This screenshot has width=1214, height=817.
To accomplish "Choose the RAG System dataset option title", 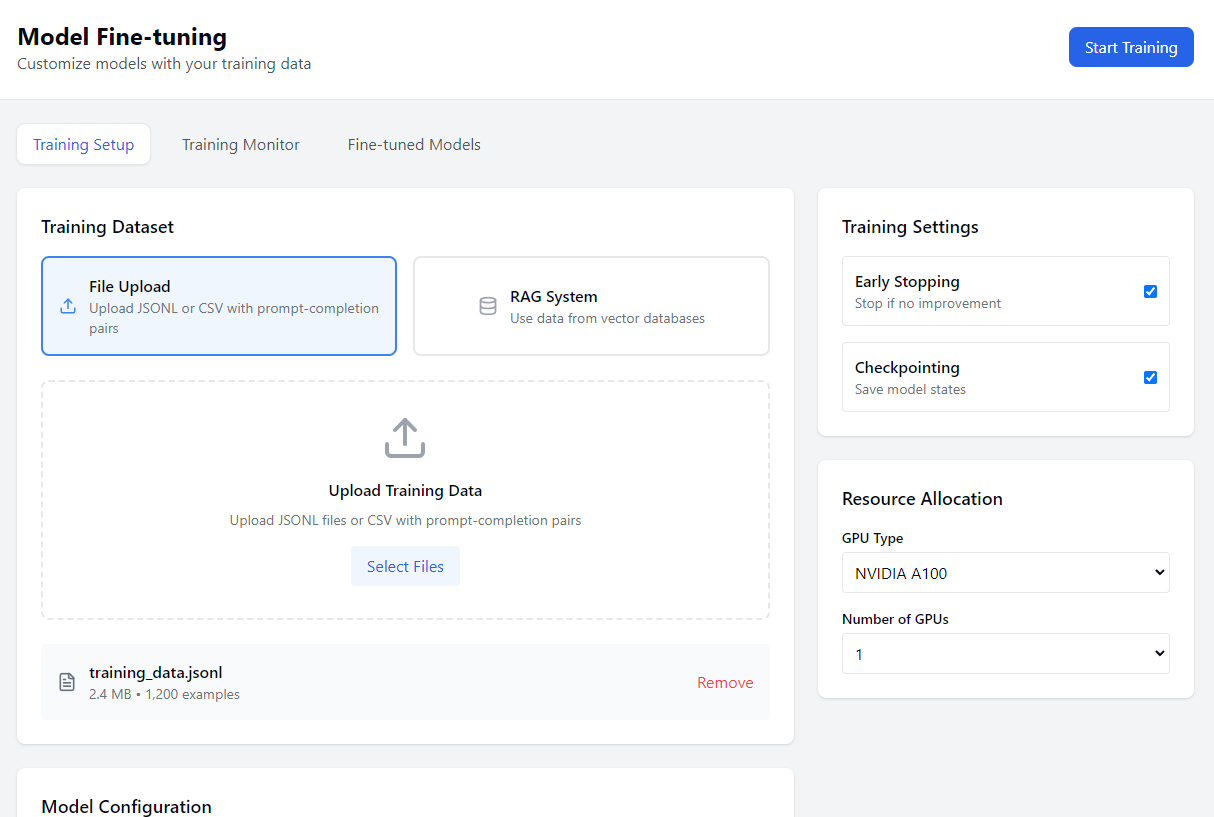I will pyautogui.click(x=553, y=297).
